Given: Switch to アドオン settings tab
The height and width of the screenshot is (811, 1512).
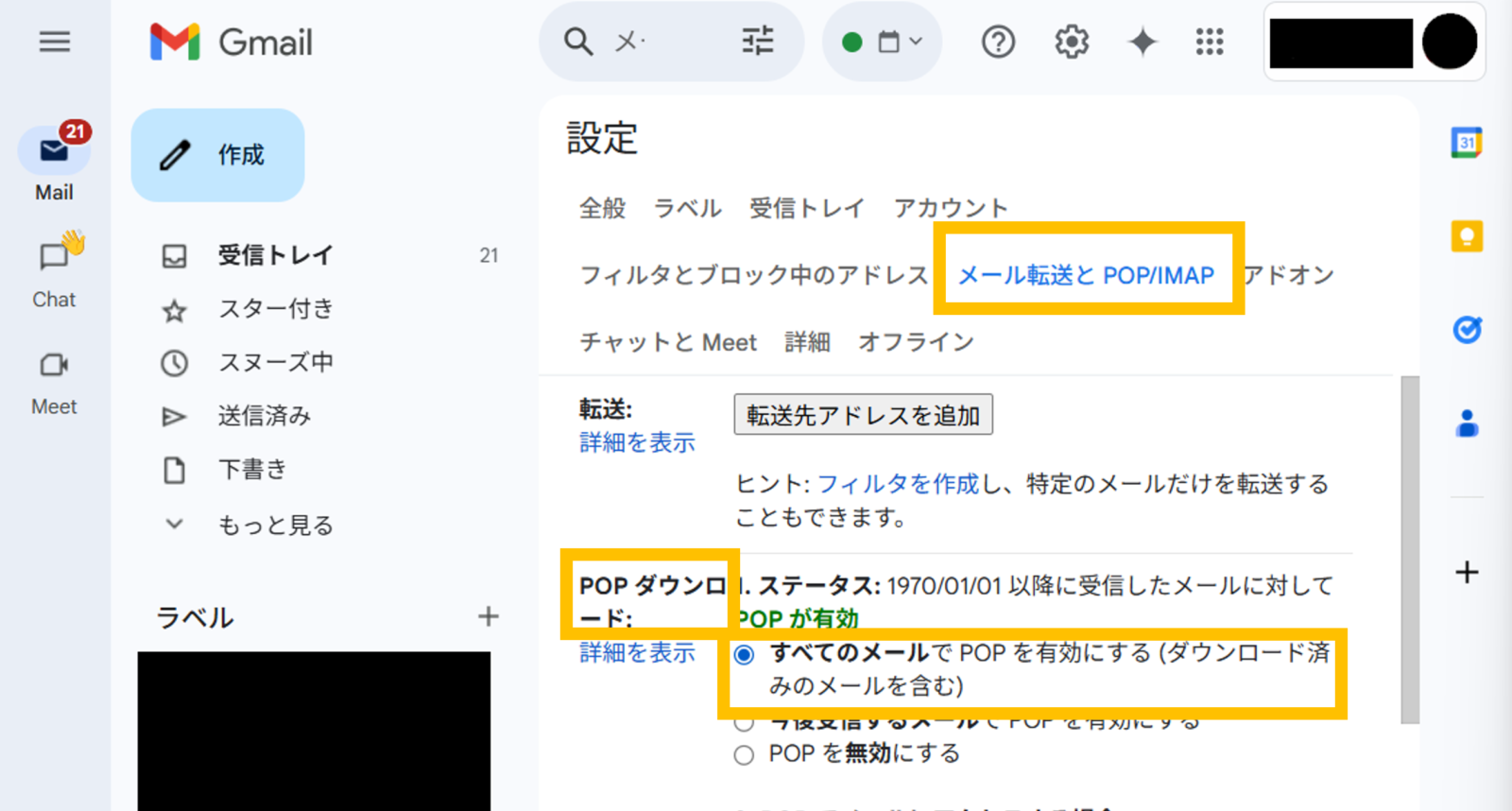Looking at the screenshot, I should coord(1289,275).
